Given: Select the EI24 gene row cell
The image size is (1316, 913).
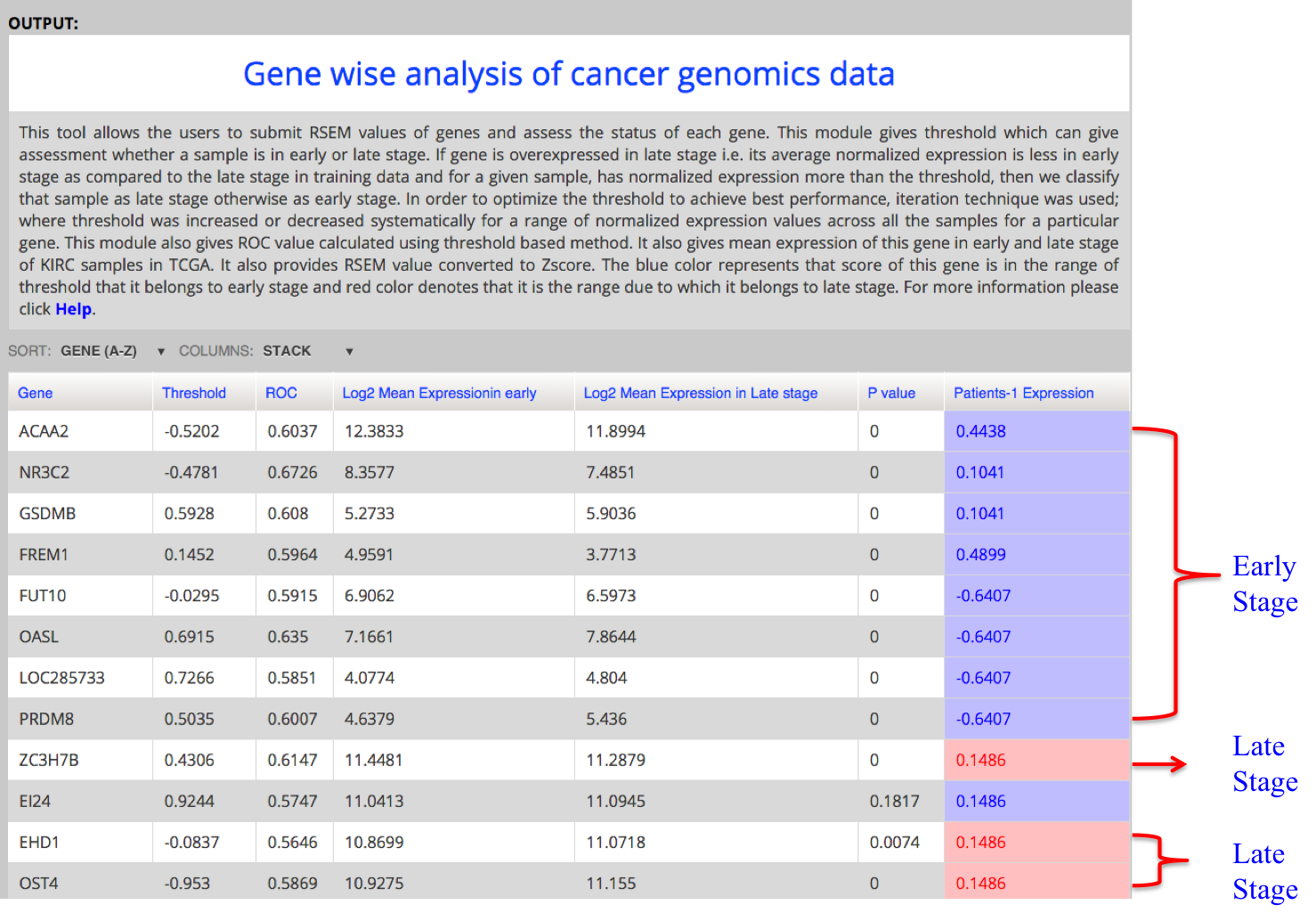Looking at the screenshot, I should click(x=36, y=801).
